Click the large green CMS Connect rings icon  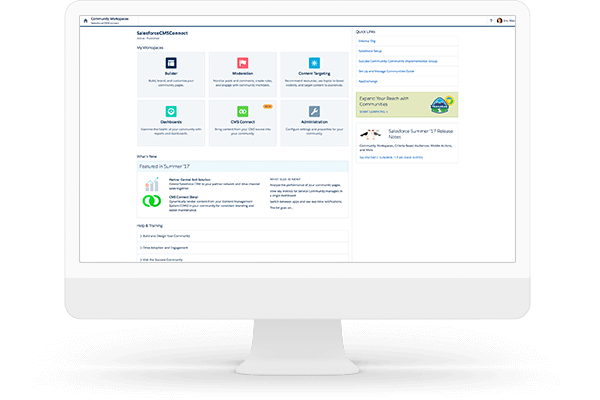pos(152,201)
